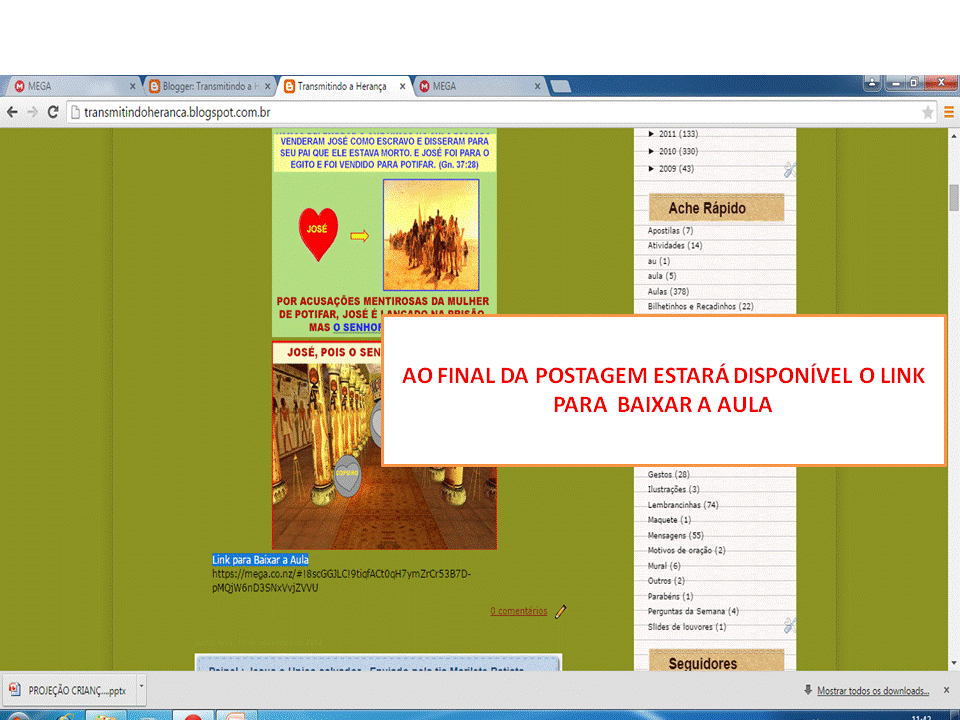
Task: Open the Apostilas (7) label
Action: (x=670, y=231)
